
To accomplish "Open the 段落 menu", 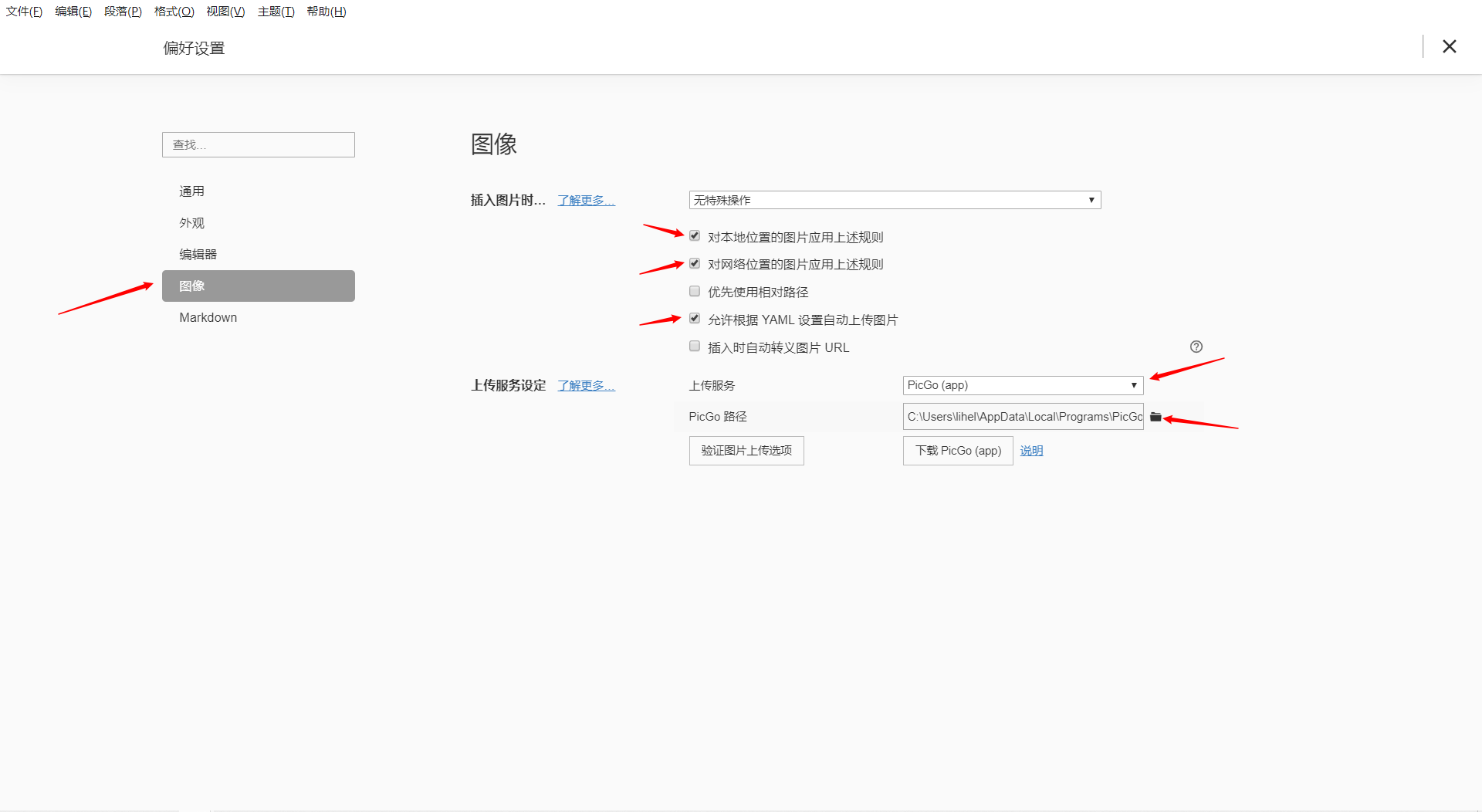I will pyautogui.click(x=123, y=12).
